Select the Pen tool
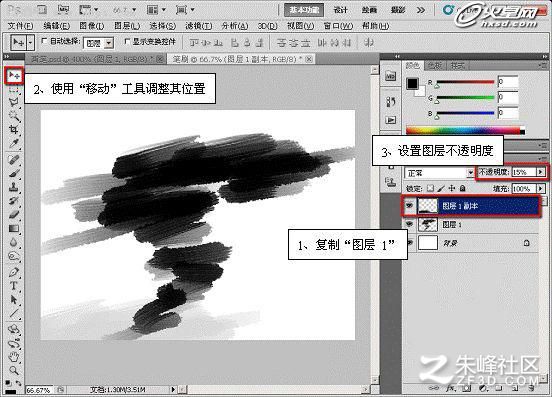Screen dimensions: 552x397 pyautogui.click(x=14, y=272)
